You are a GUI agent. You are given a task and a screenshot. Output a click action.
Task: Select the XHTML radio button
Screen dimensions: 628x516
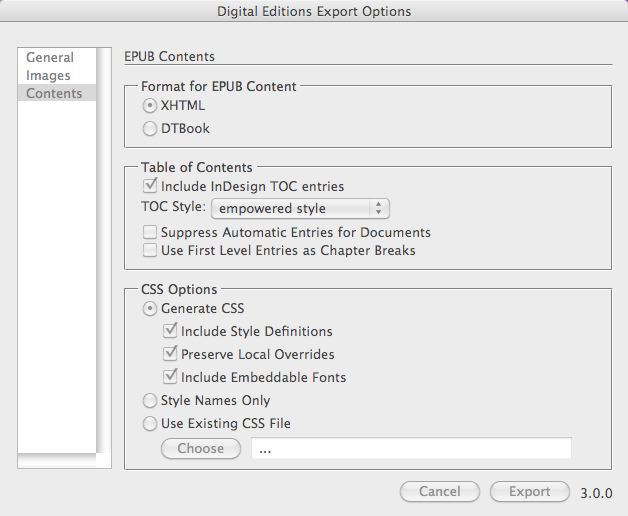tap(150, 105)
